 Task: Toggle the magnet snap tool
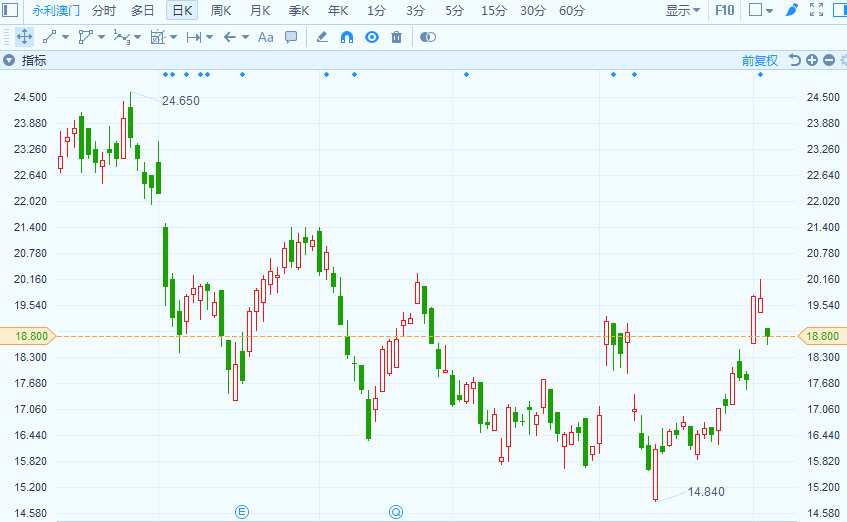click(347, 37)
